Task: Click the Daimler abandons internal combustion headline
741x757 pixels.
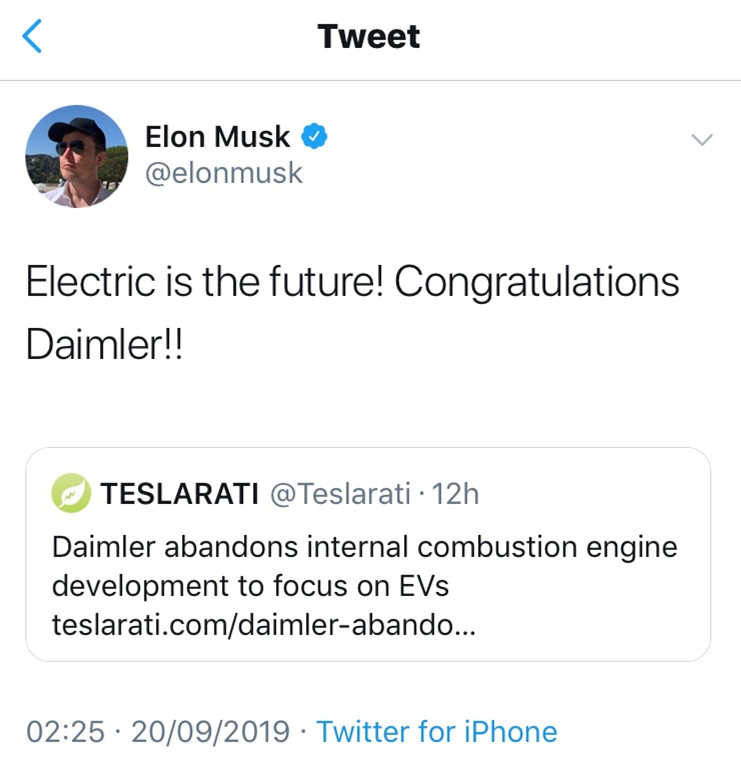Action: 364,548
